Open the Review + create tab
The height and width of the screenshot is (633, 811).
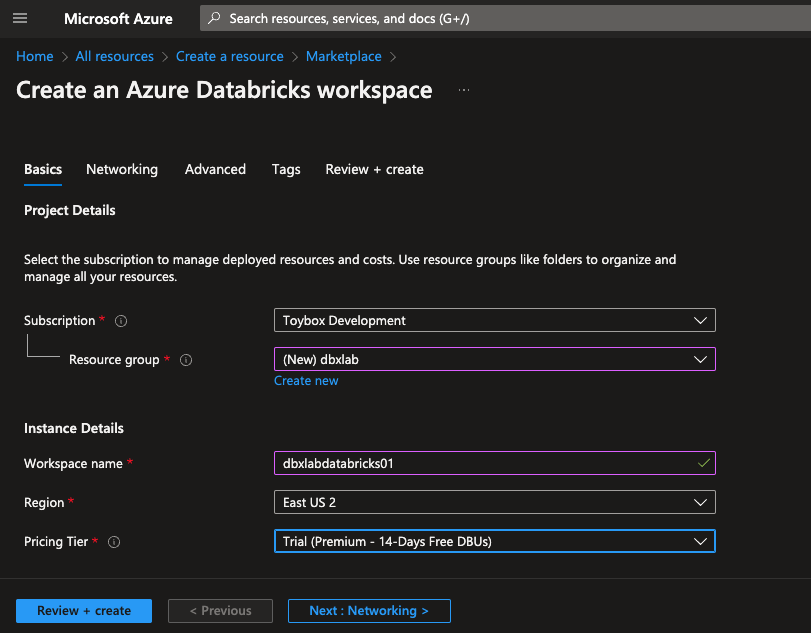[x=374, y=170]
